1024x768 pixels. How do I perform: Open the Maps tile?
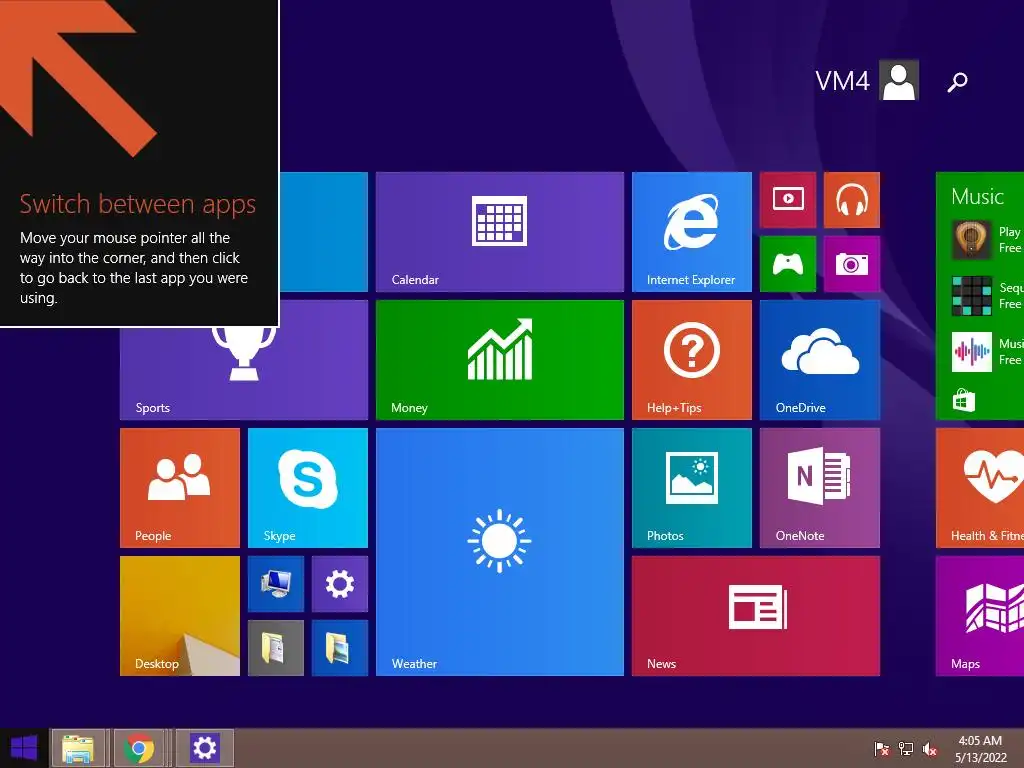pos(980,616)
